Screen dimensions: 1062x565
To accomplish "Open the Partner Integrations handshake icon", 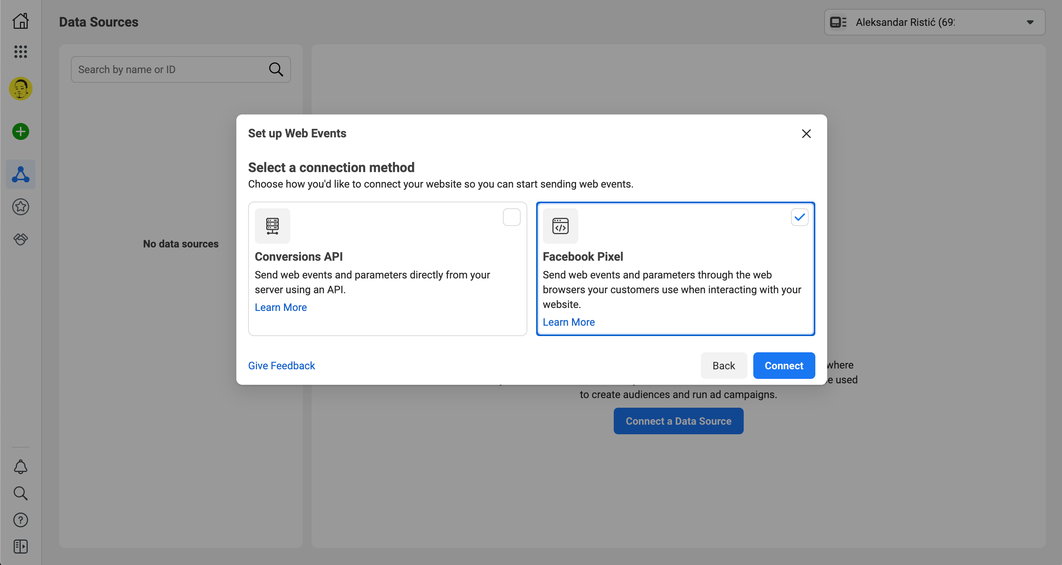I will pos(20,239).
